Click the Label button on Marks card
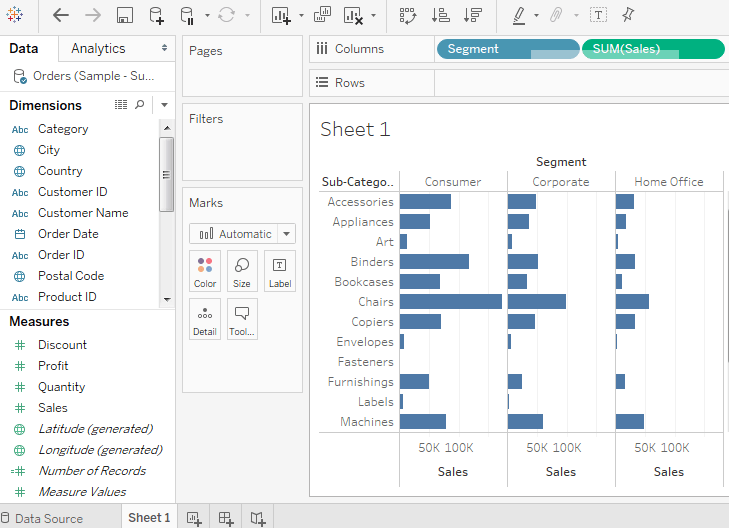The width and height of the screenshot is (729, 528). coord(280,271)
